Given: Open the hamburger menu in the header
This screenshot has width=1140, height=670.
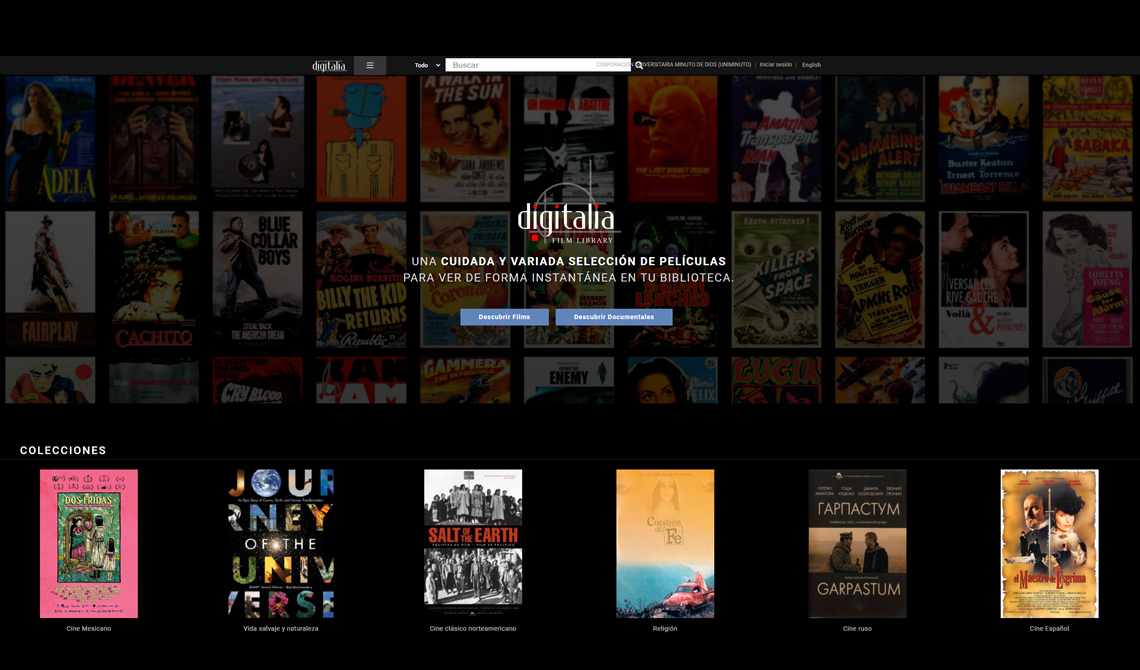Looking at the screenshot, I should (369, 65).
